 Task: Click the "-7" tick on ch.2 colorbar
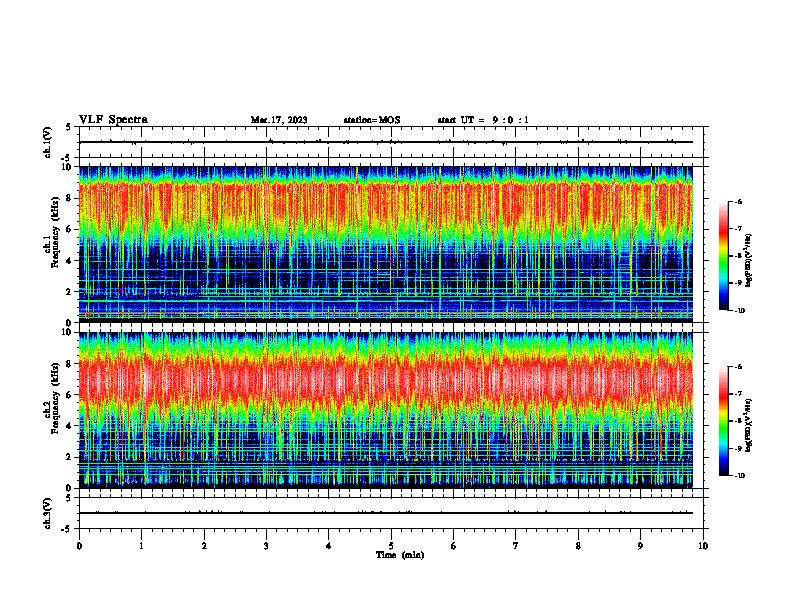tap(738, 394)
